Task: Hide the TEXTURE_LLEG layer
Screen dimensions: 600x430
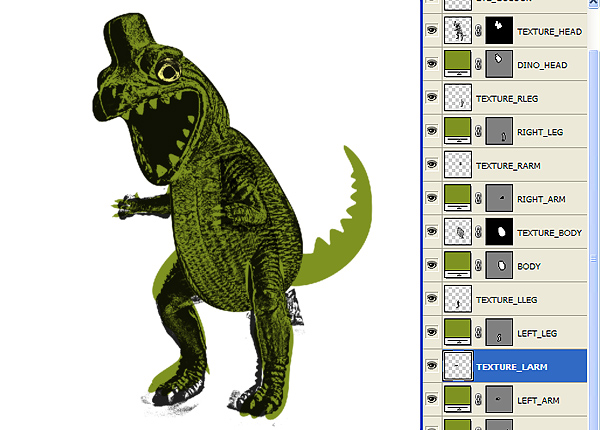Action: point(432,298)
